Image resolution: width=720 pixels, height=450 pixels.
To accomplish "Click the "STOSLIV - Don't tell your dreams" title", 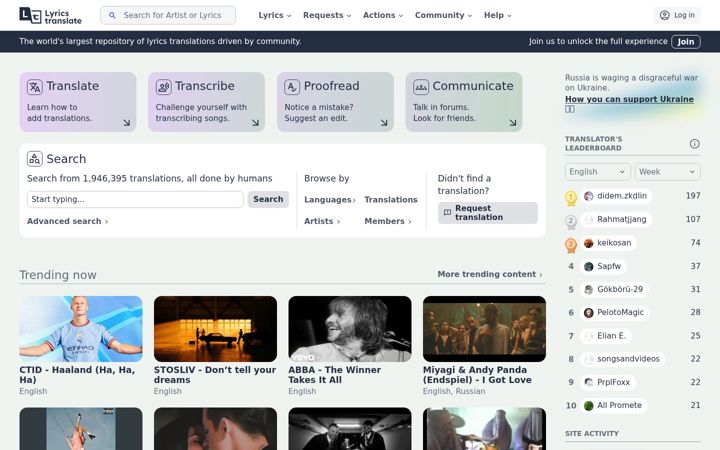I will point(215,375).
